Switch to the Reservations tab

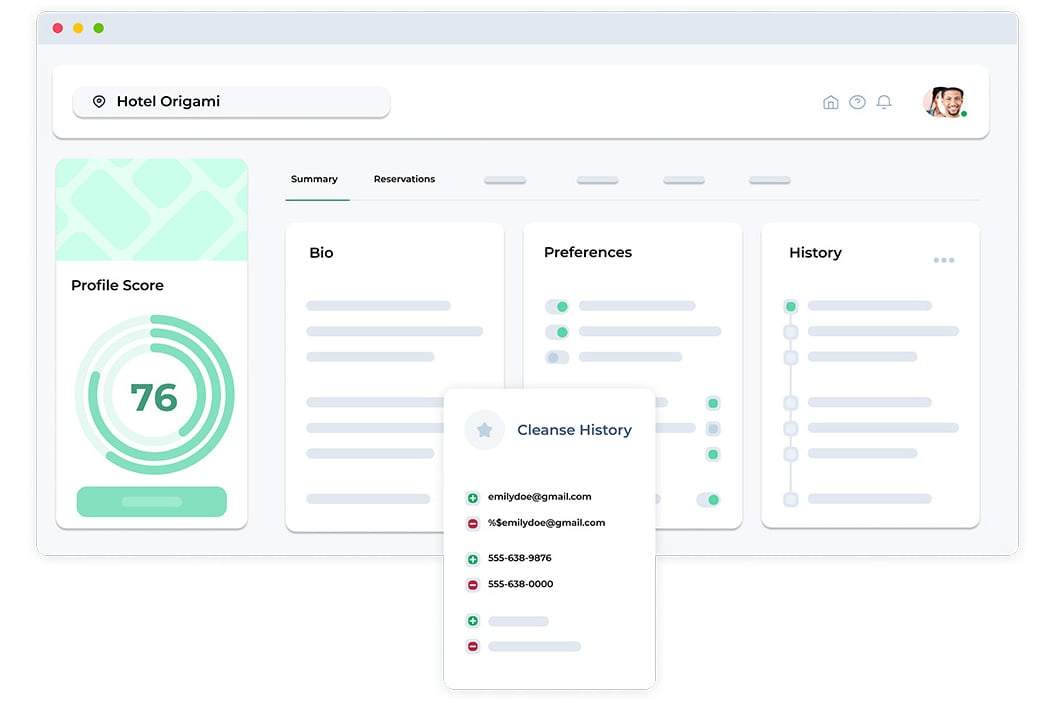[404, 179]
